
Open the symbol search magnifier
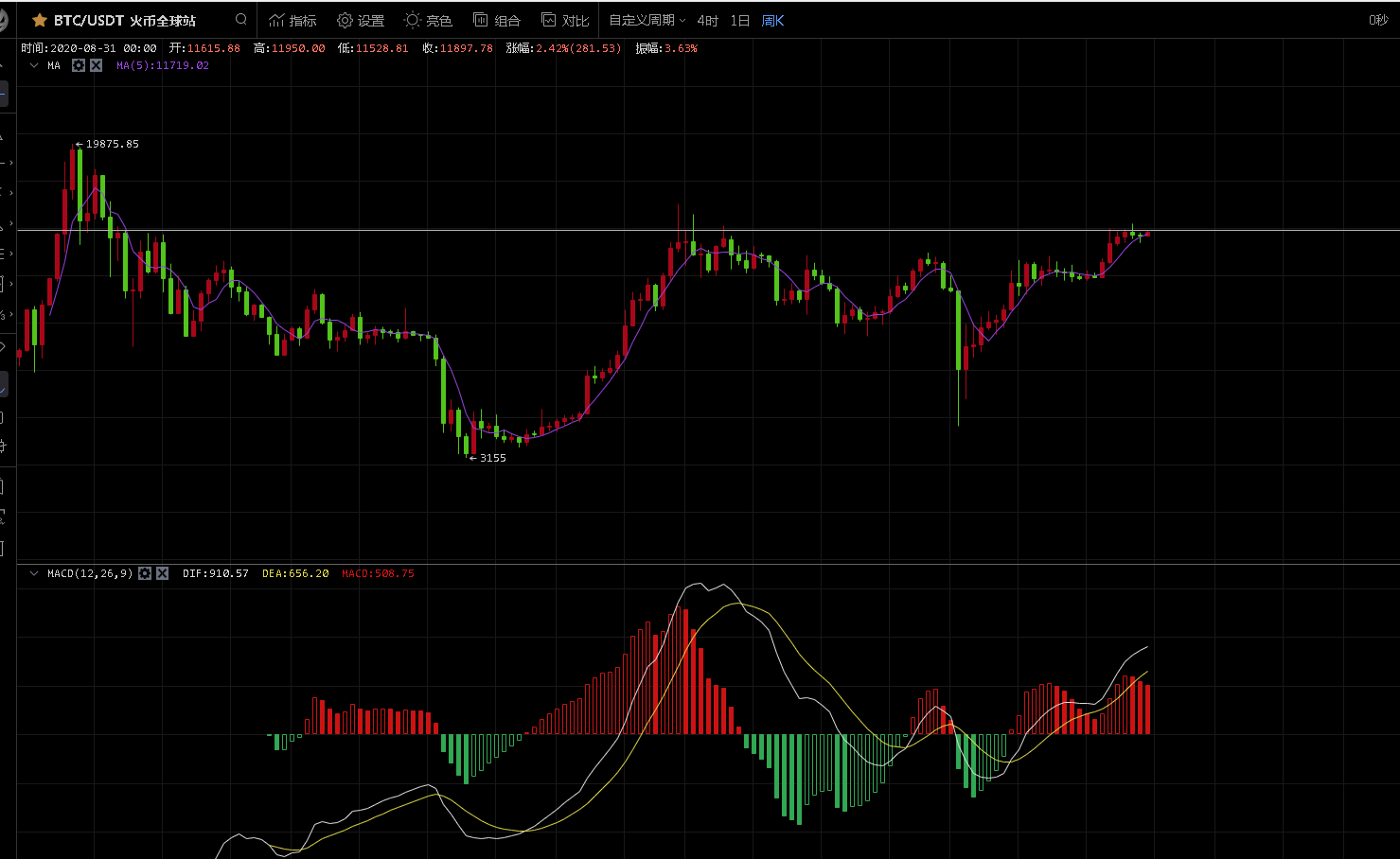pyautogui.click(x=241, y=20)
